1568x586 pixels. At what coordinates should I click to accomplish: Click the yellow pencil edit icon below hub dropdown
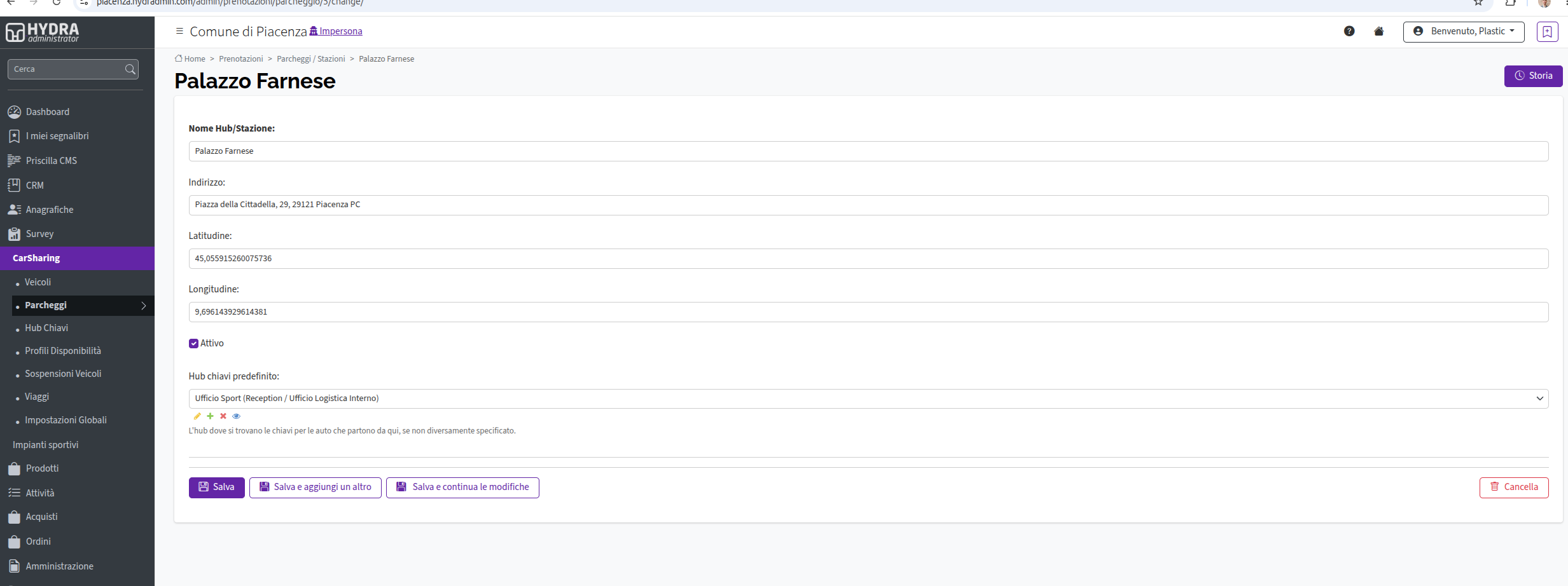[197, 416]
